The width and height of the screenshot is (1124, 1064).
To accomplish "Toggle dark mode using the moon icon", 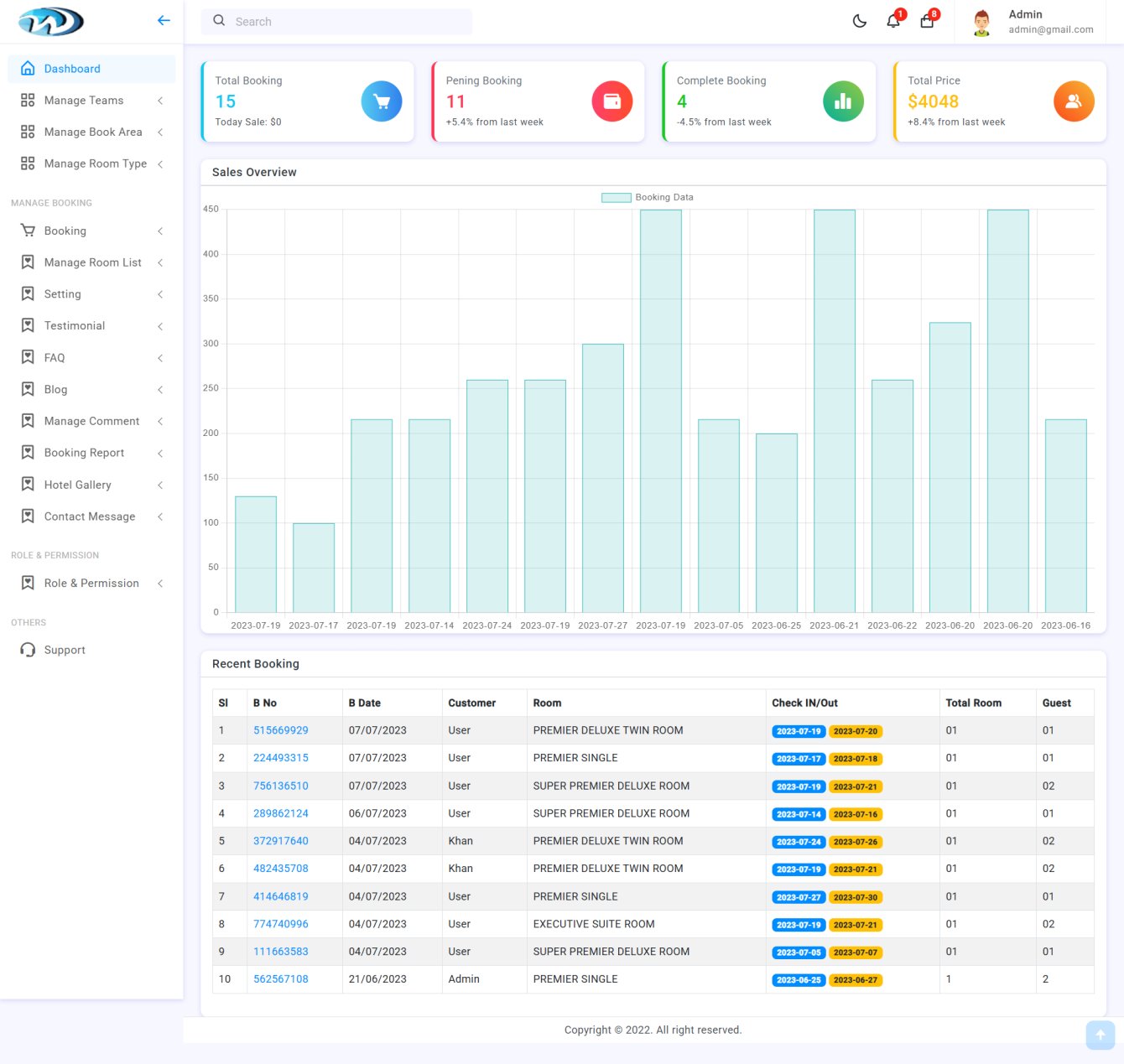I will pyautogui.click(x=859, y=21).
